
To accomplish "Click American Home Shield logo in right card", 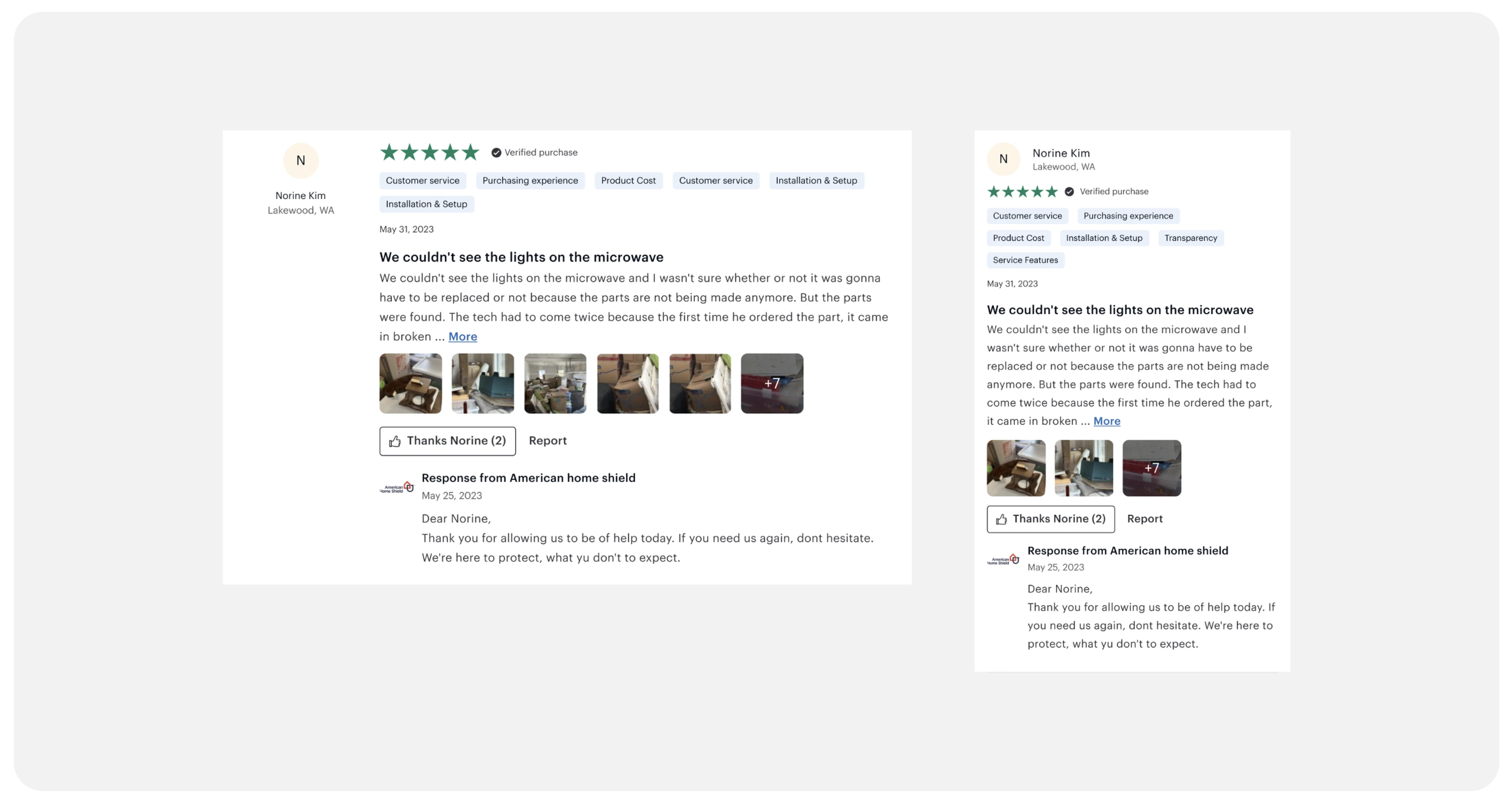I will point(1003,560).
